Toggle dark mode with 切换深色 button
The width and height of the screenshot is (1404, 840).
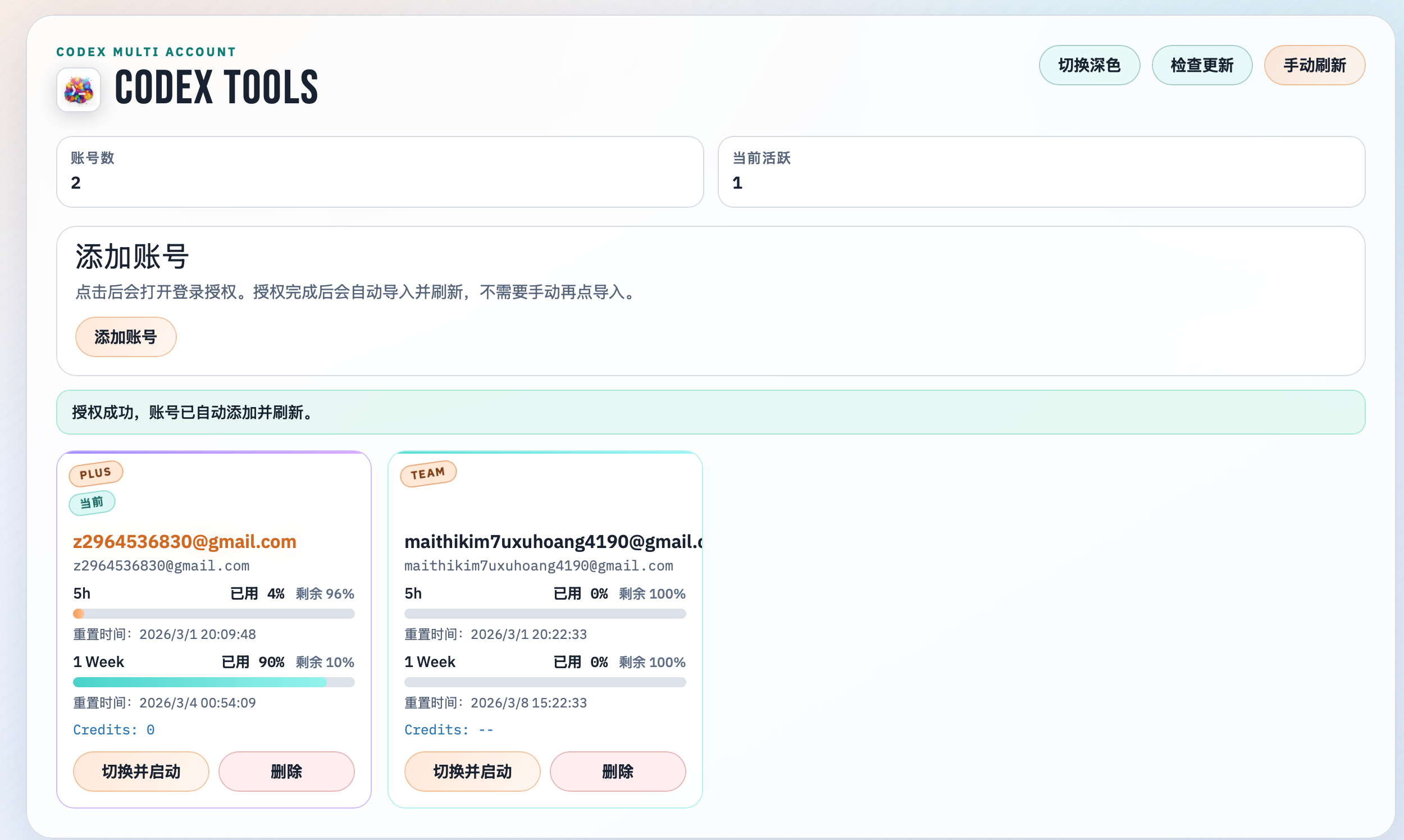coord(1090,65)
